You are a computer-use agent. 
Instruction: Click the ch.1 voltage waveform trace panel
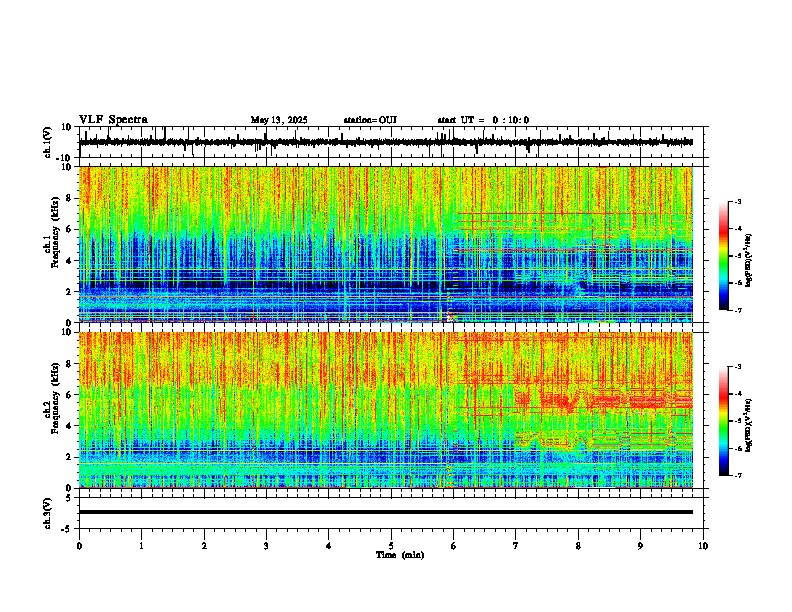tap(393, 142)
